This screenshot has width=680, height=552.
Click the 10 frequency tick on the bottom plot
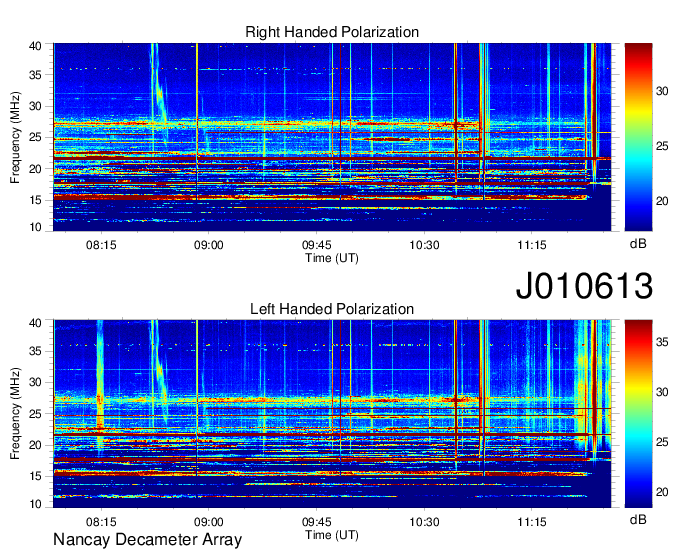[35, 504]
